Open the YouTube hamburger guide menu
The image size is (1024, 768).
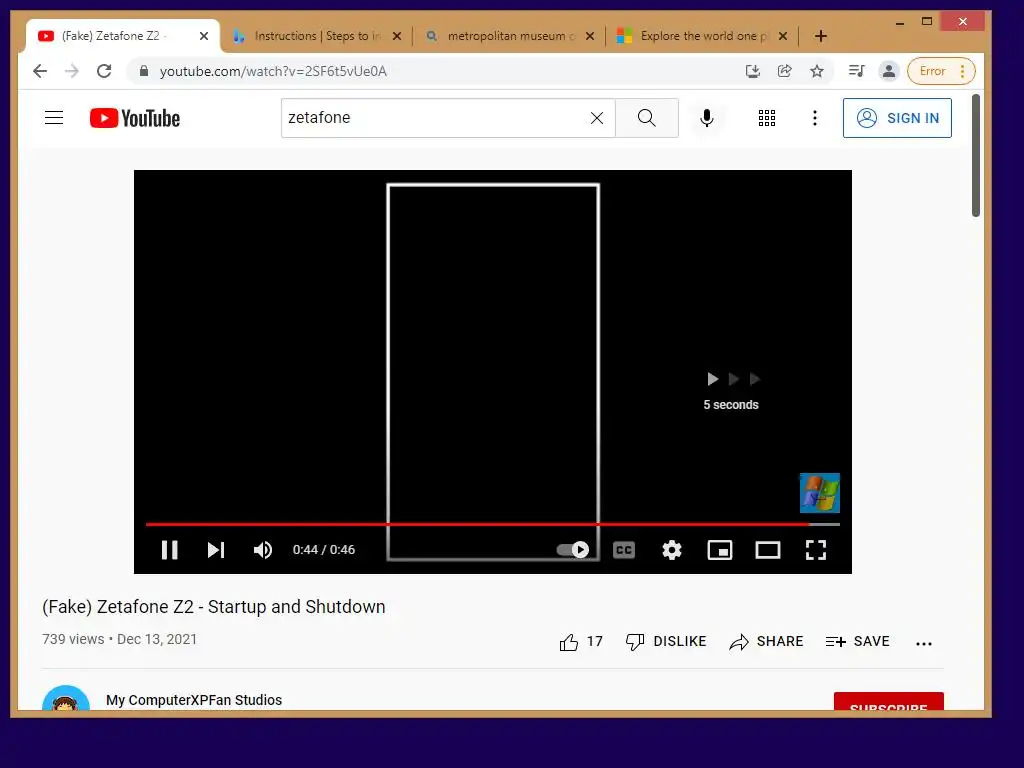tap(54, 118)
